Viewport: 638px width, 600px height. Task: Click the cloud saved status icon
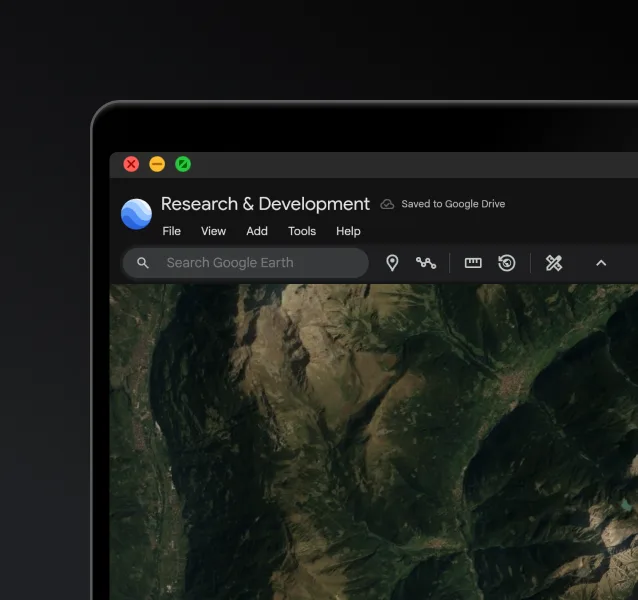(387, 204)
